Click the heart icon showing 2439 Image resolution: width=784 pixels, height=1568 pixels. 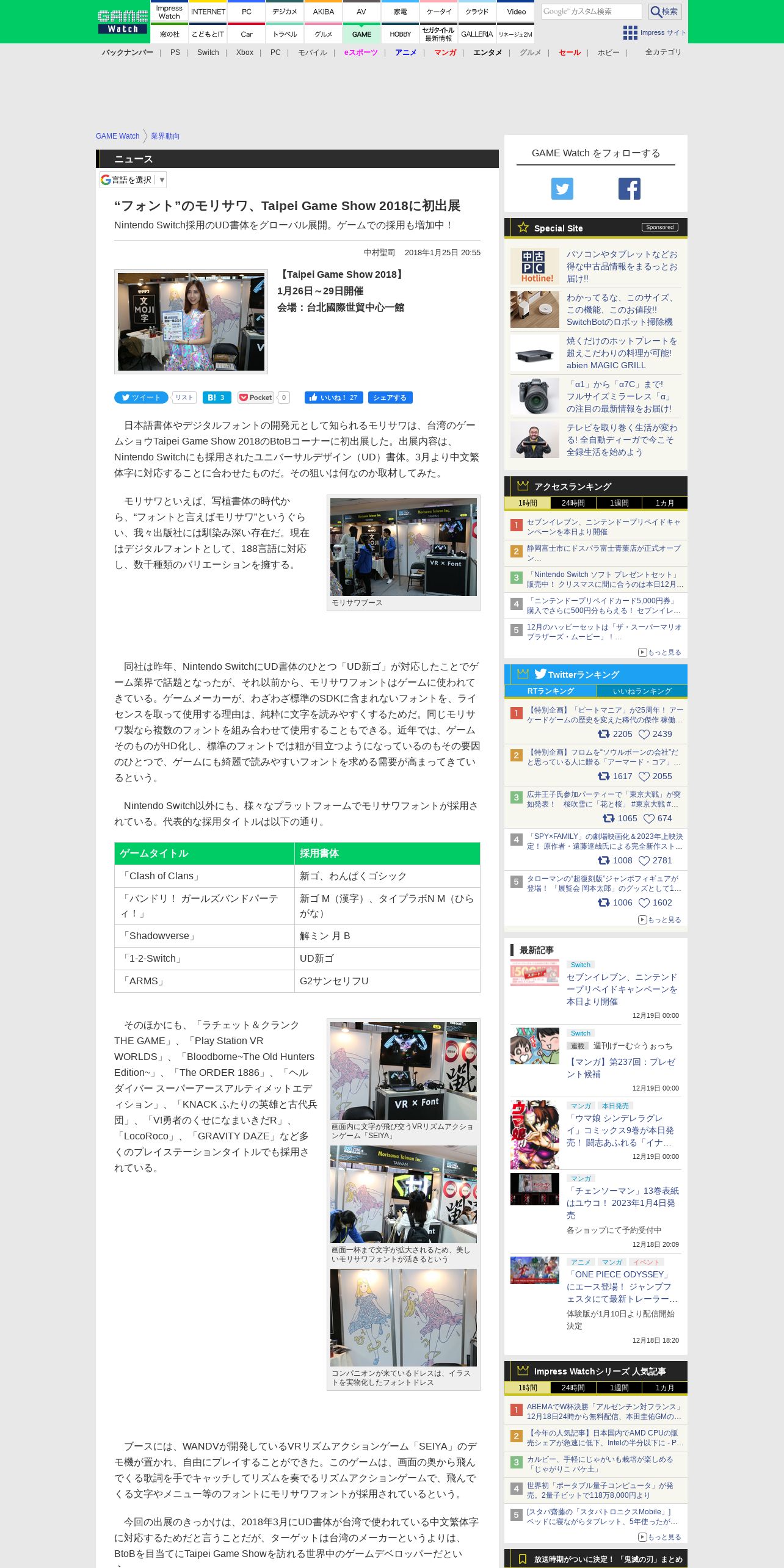pyautogui.click(x=644, y=735)
